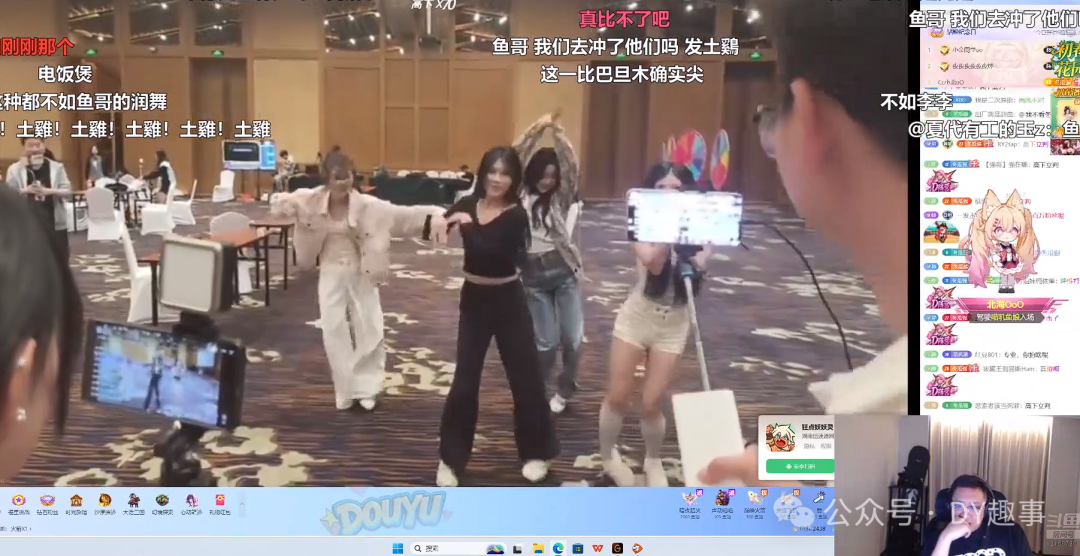The image size is (1080, 556).
Task: Open File Explorer from the taskbar
Action: click(x=537, y=548)
